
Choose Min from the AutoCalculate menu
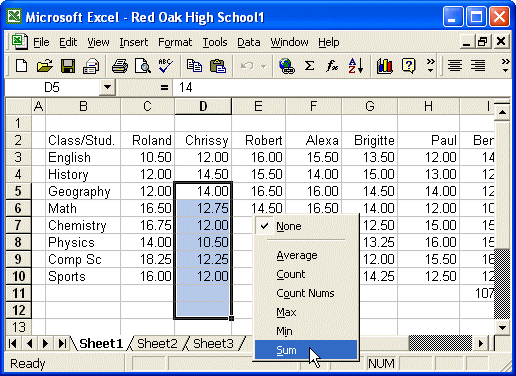point(306,331)
